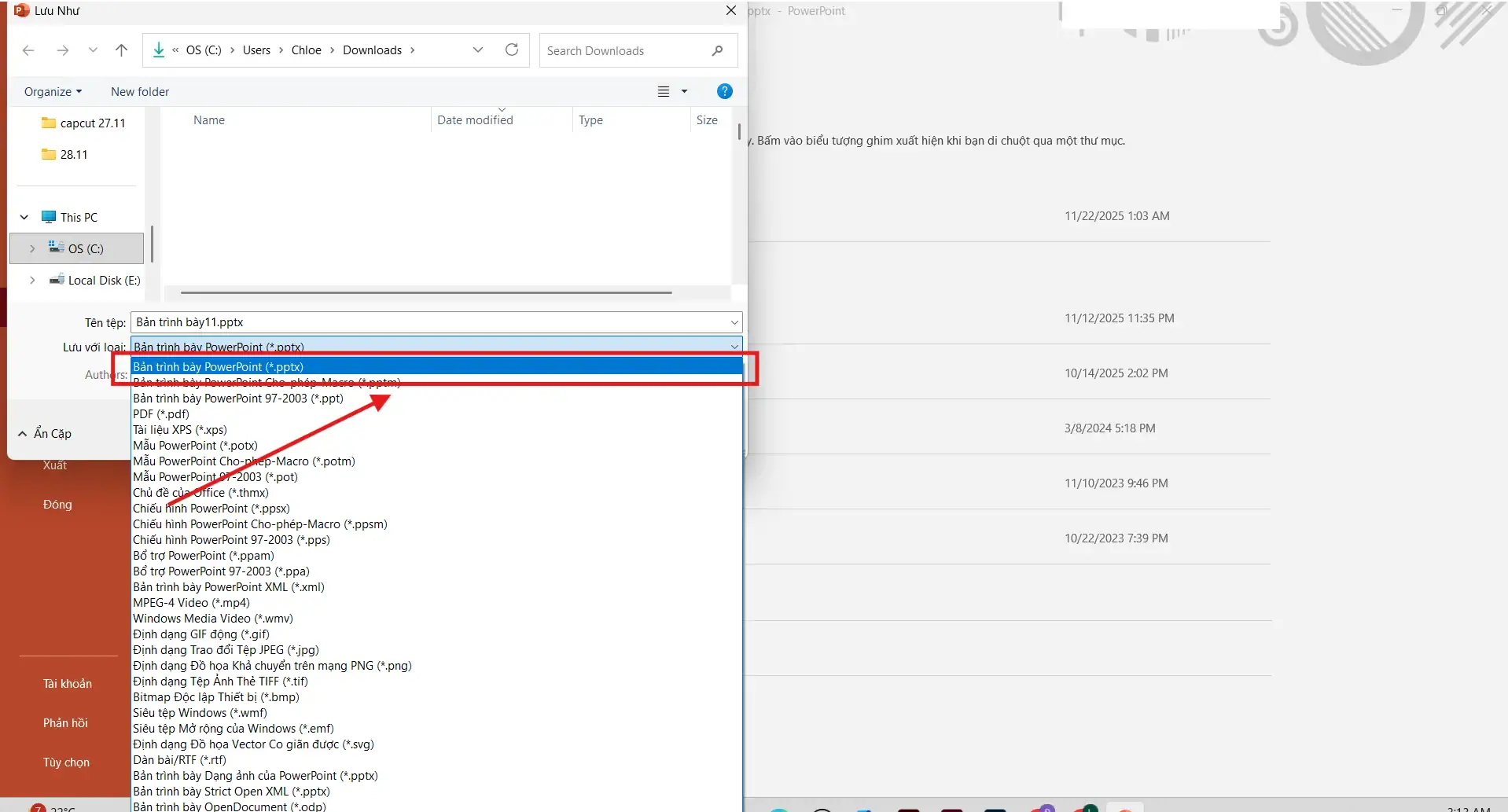Sort files by the 'Date modified' column

coord(474,119)
